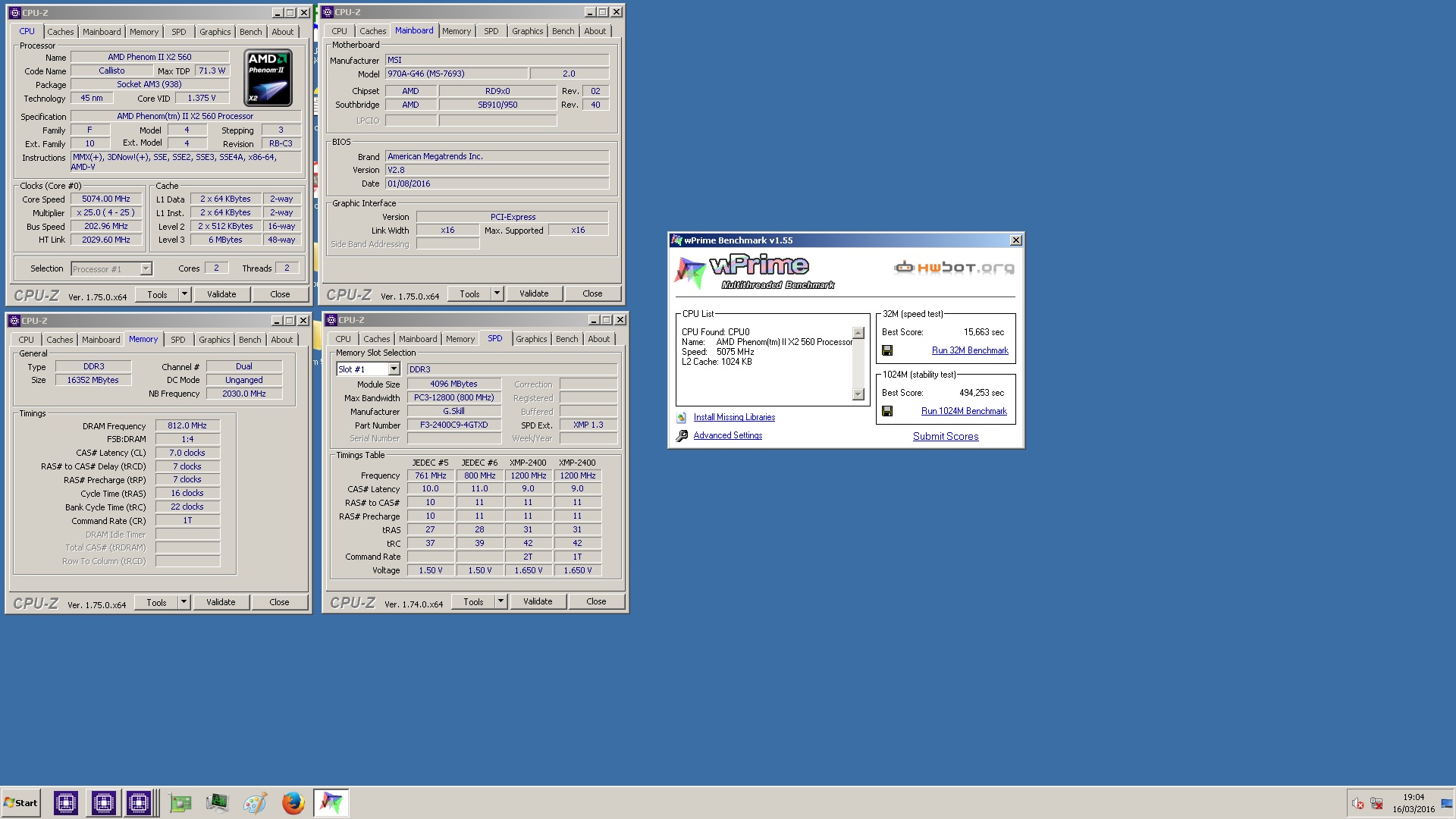The width and height of the screenshot is (1456, 819).
Task: Click the AMD Phenom II processor logo
Action: (268, 77)
